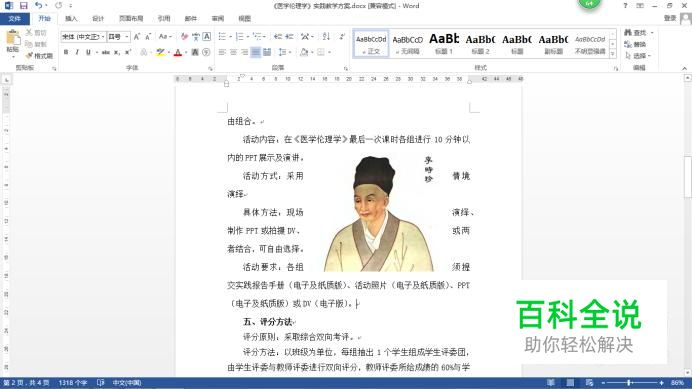Undo the last action

38,6
